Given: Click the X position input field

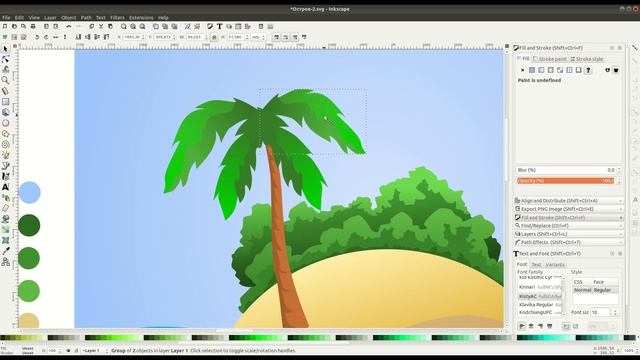Looking at the screenshot, I should coord(132,37).
